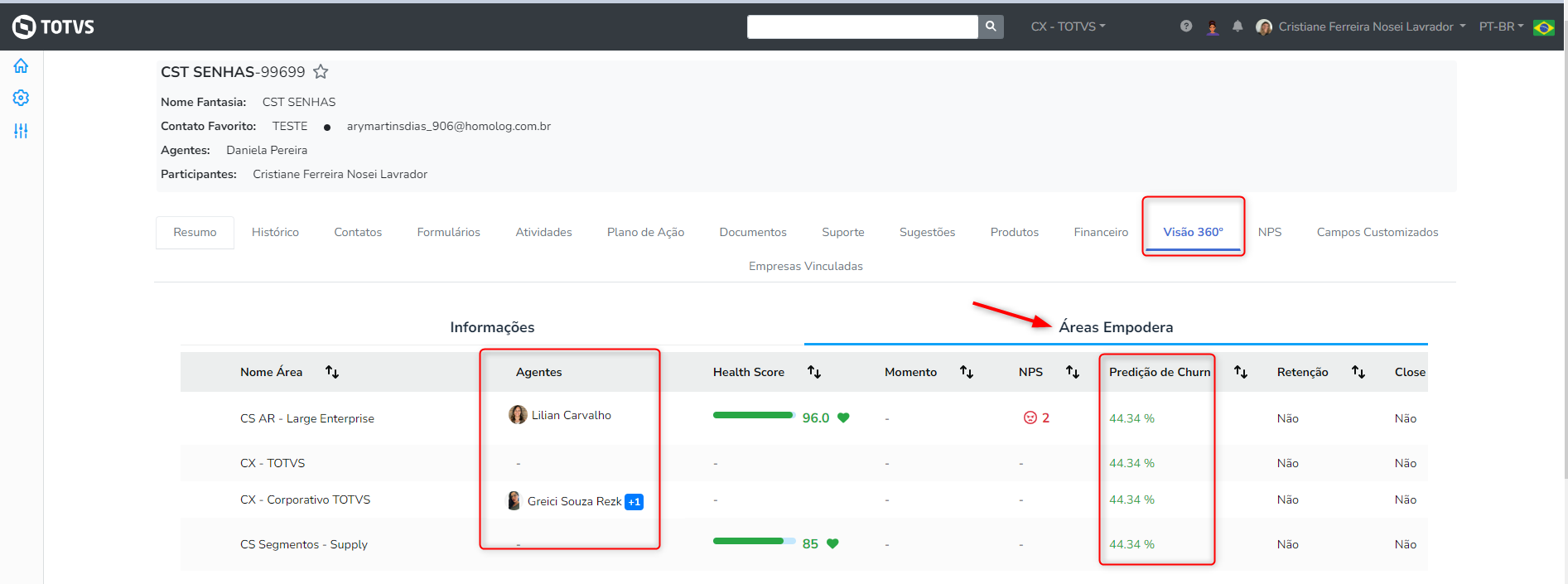The height and width of the screenshot is (584, 1568).
Task: Open the Atividades tab
Action: click(x=543, y=232)
